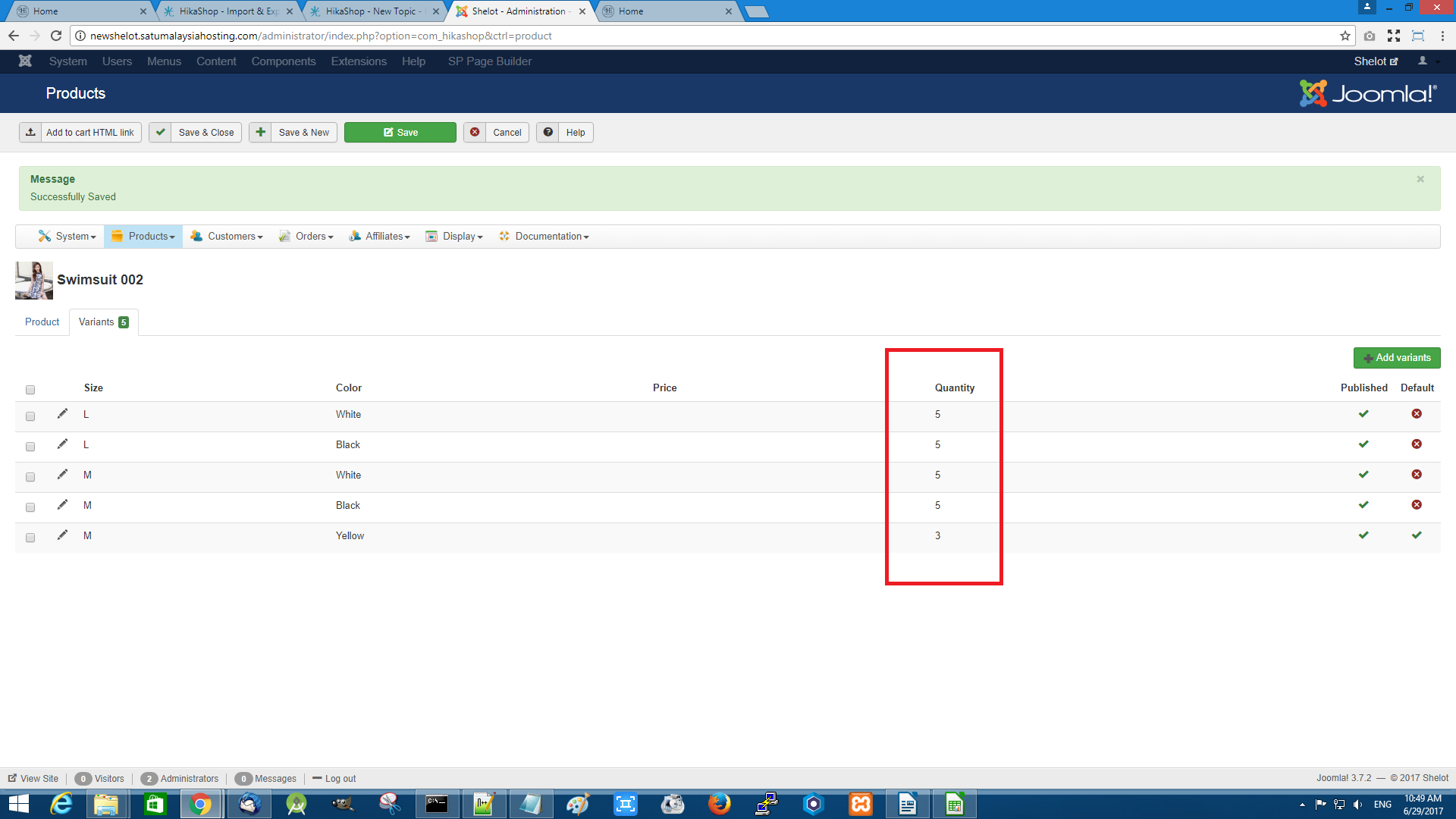This screenshot has width=1456, height=819.
Task: Tick the checkbox for the M Yellow row
Action: [30, 538]
